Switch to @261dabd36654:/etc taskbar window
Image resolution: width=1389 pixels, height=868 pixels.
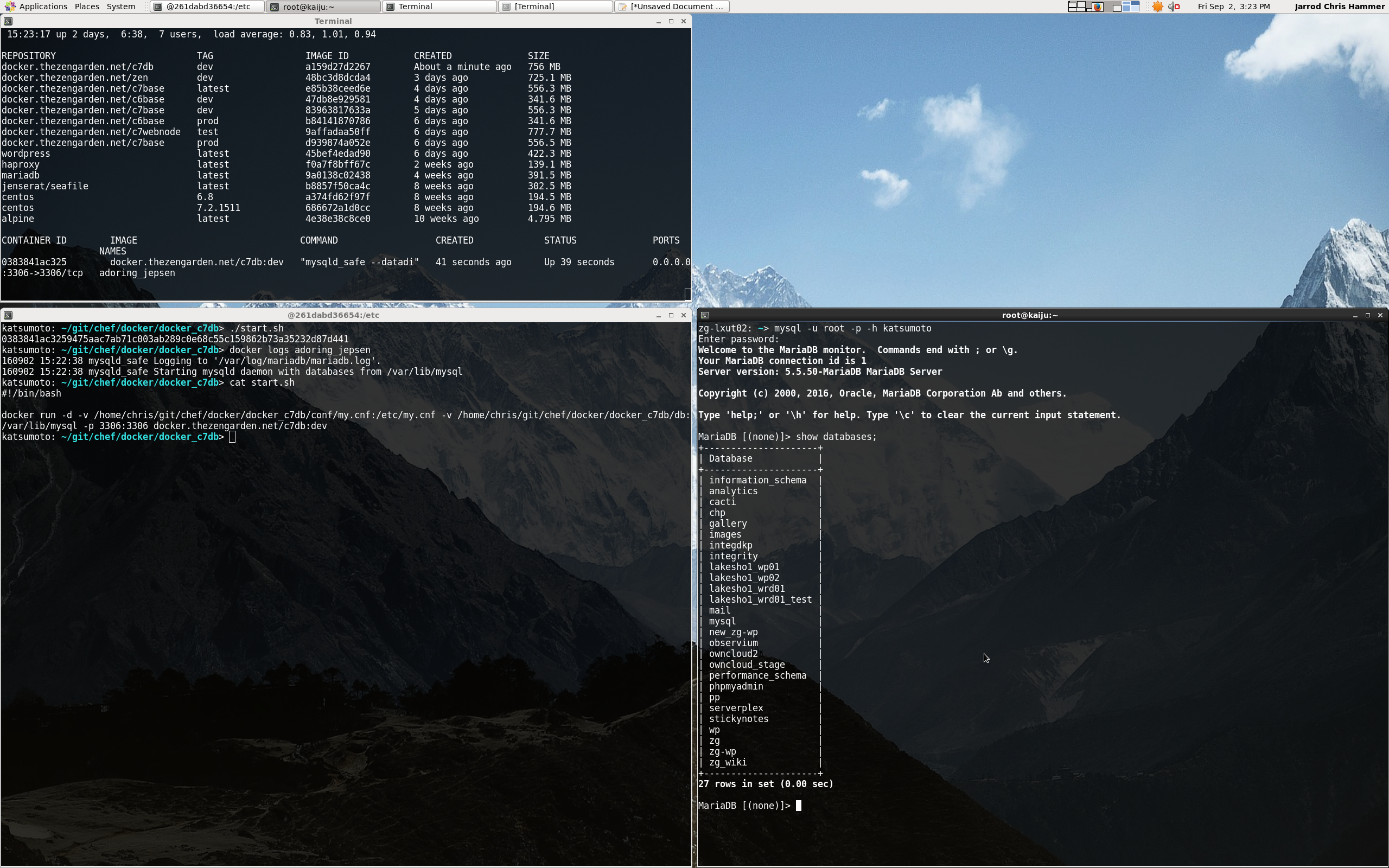tap(208, 7)
